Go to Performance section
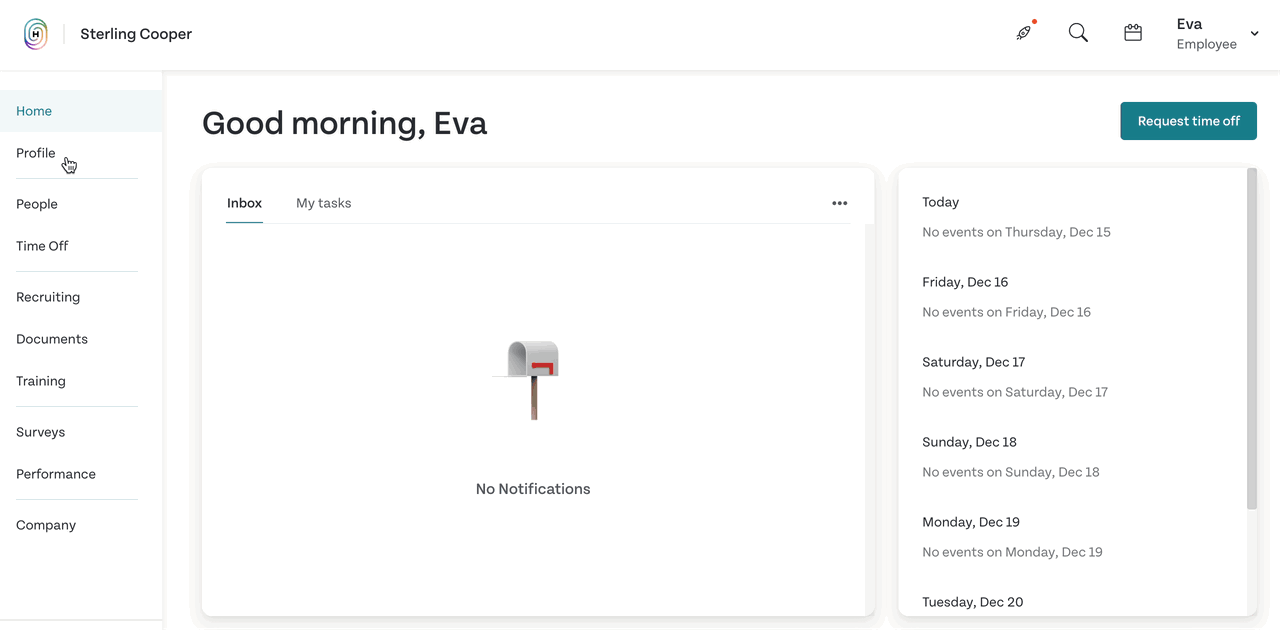Screen dimensions: 1280x630 pyautogui.click(x=56, y=474)
